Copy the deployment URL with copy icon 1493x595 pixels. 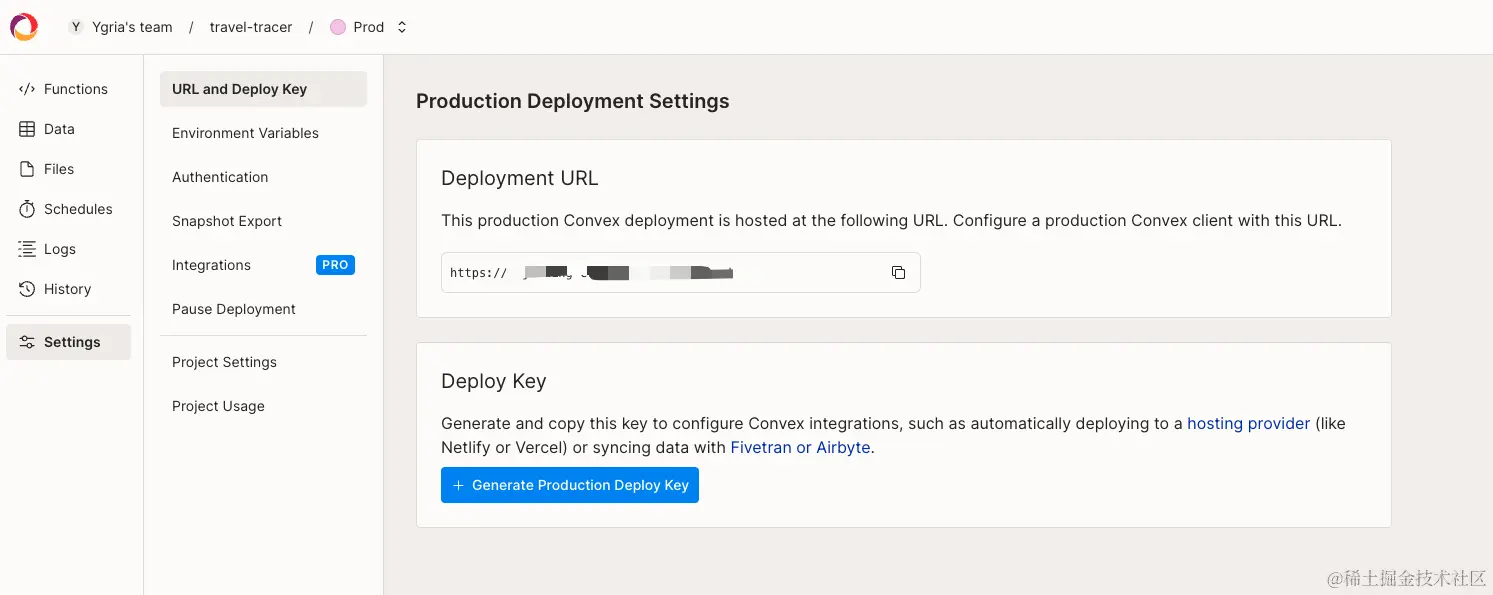[x=898, y=272]
